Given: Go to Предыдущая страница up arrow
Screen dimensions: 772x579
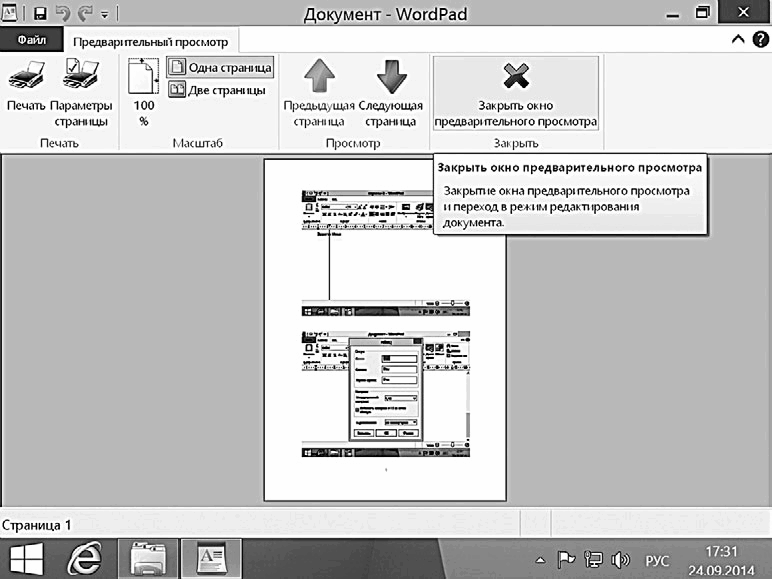Looking at the screenshot, I should [x=319, y=76].
